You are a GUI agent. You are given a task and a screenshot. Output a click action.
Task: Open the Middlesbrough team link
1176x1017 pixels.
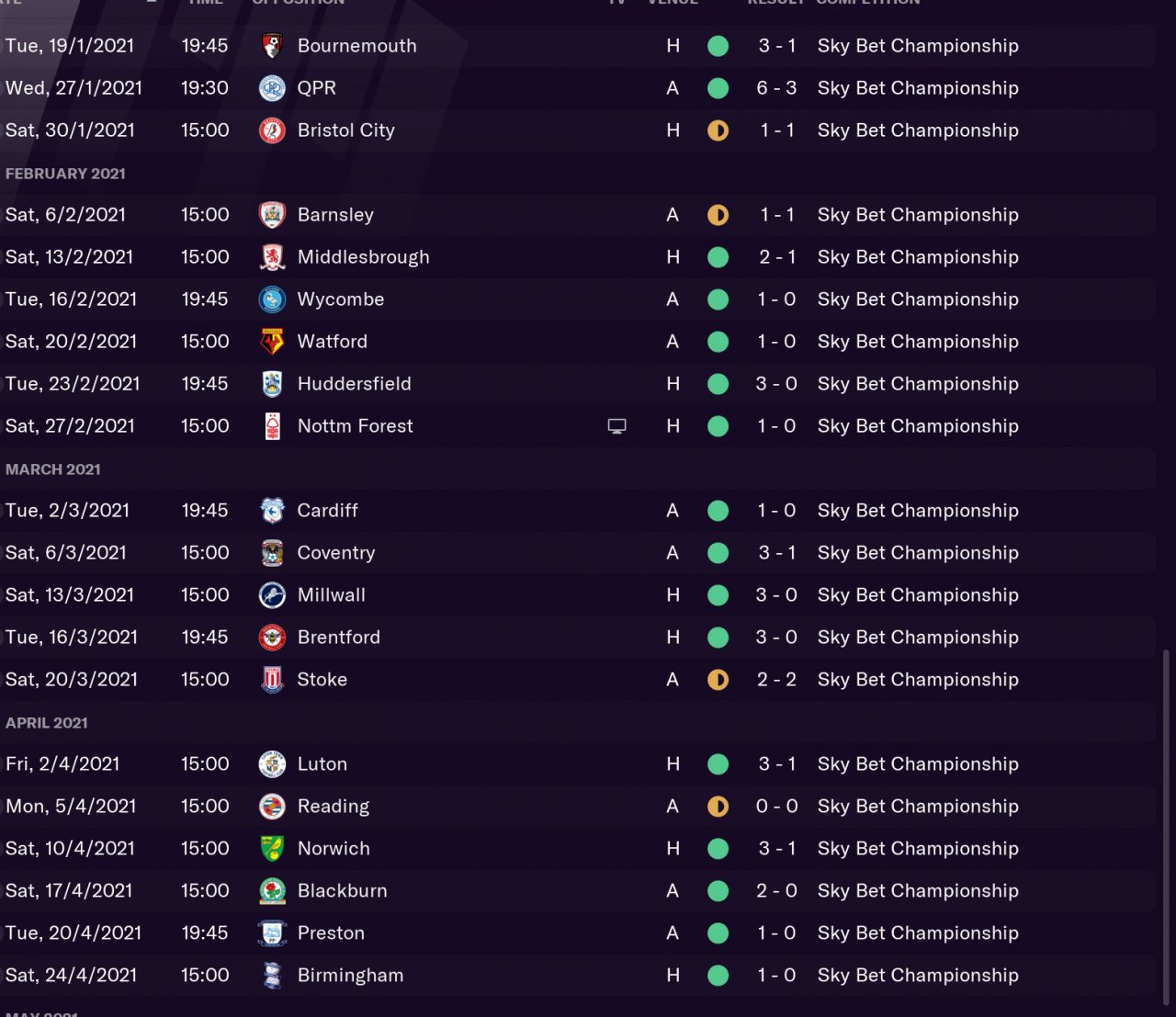click(x=363, y=257)
